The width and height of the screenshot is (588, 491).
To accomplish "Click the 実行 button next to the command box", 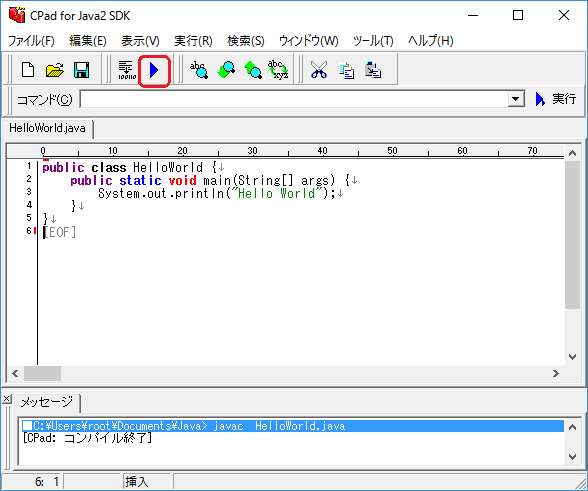I will tap(556, 99).
